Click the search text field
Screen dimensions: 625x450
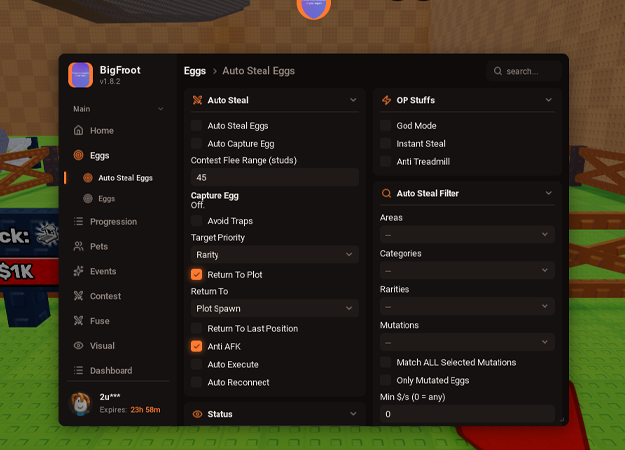[x=524, y=71]
